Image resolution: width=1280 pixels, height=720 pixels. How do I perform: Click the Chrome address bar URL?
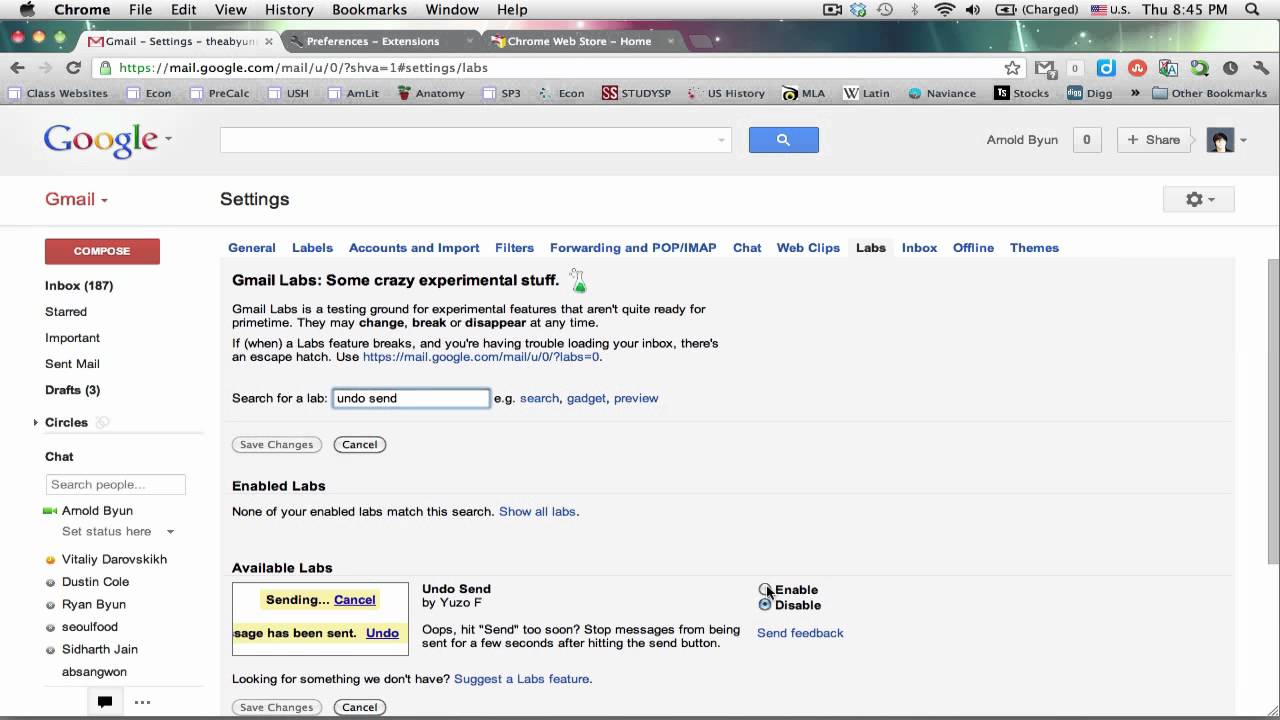coord(303,68)
